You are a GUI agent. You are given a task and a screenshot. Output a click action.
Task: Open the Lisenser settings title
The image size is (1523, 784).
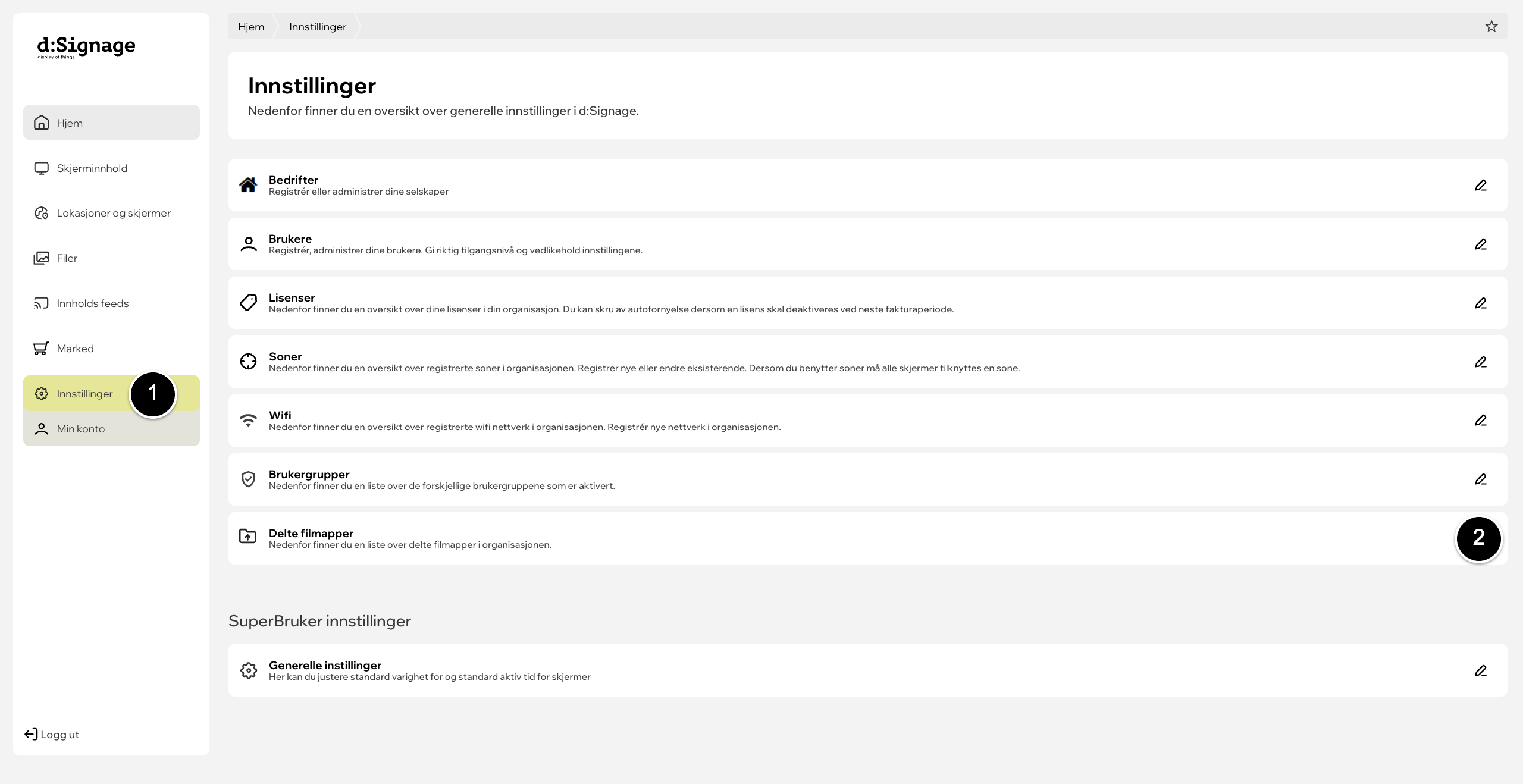click(x=292, y=297)
